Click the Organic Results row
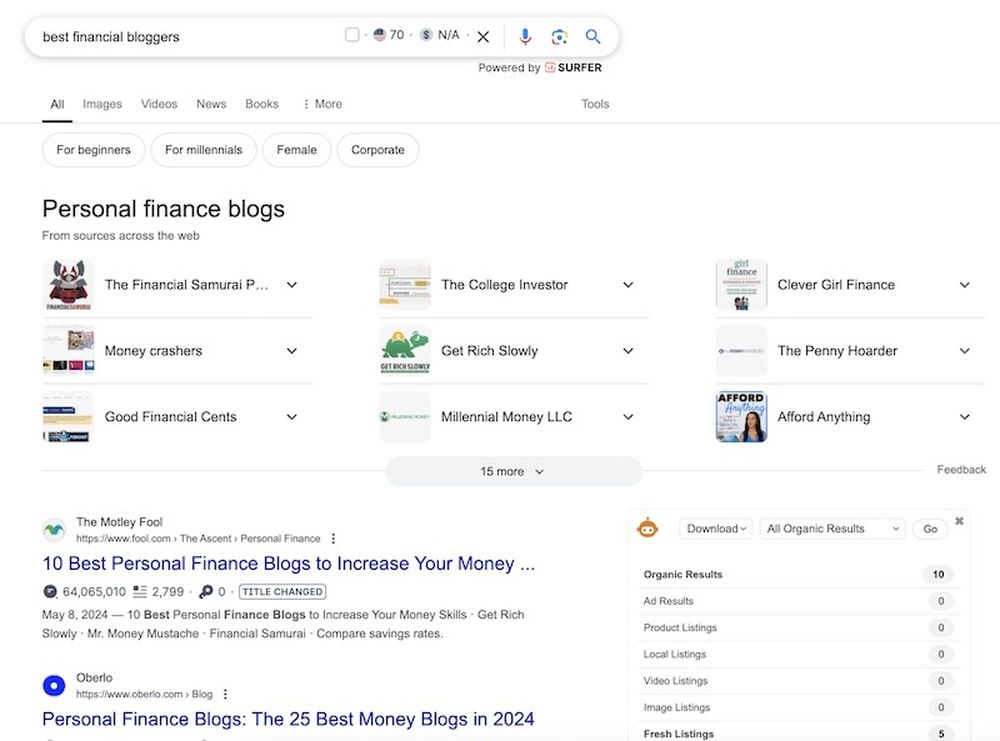 798,575
